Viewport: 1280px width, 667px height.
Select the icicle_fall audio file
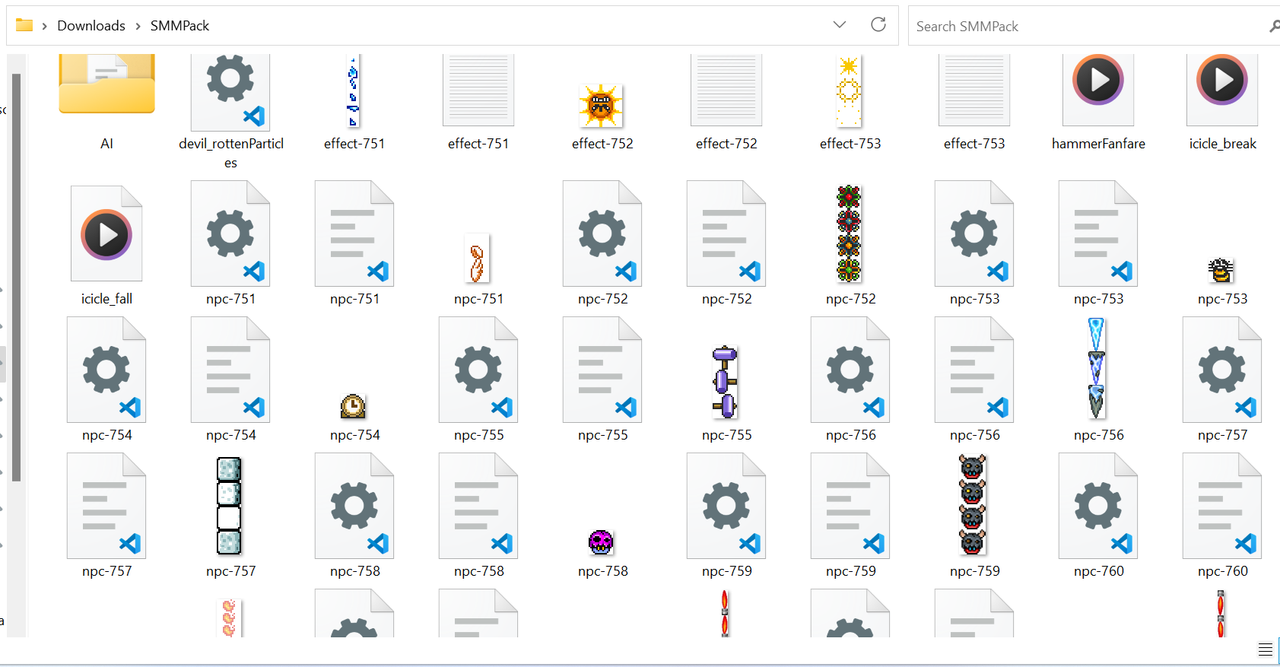107,234
